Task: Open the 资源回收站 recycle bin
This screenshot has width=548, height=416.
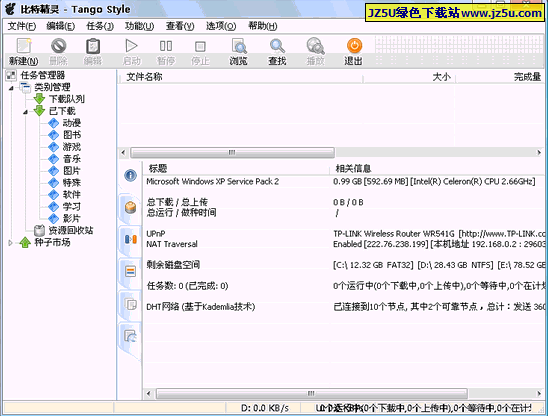Action: tap(71, 230)
